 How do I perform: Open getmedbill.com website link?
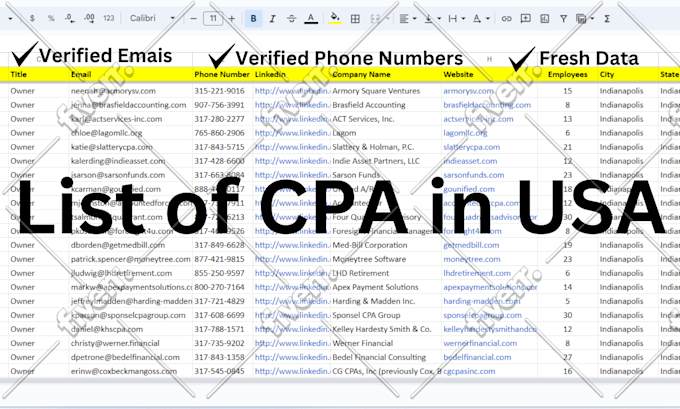(471, 245)
